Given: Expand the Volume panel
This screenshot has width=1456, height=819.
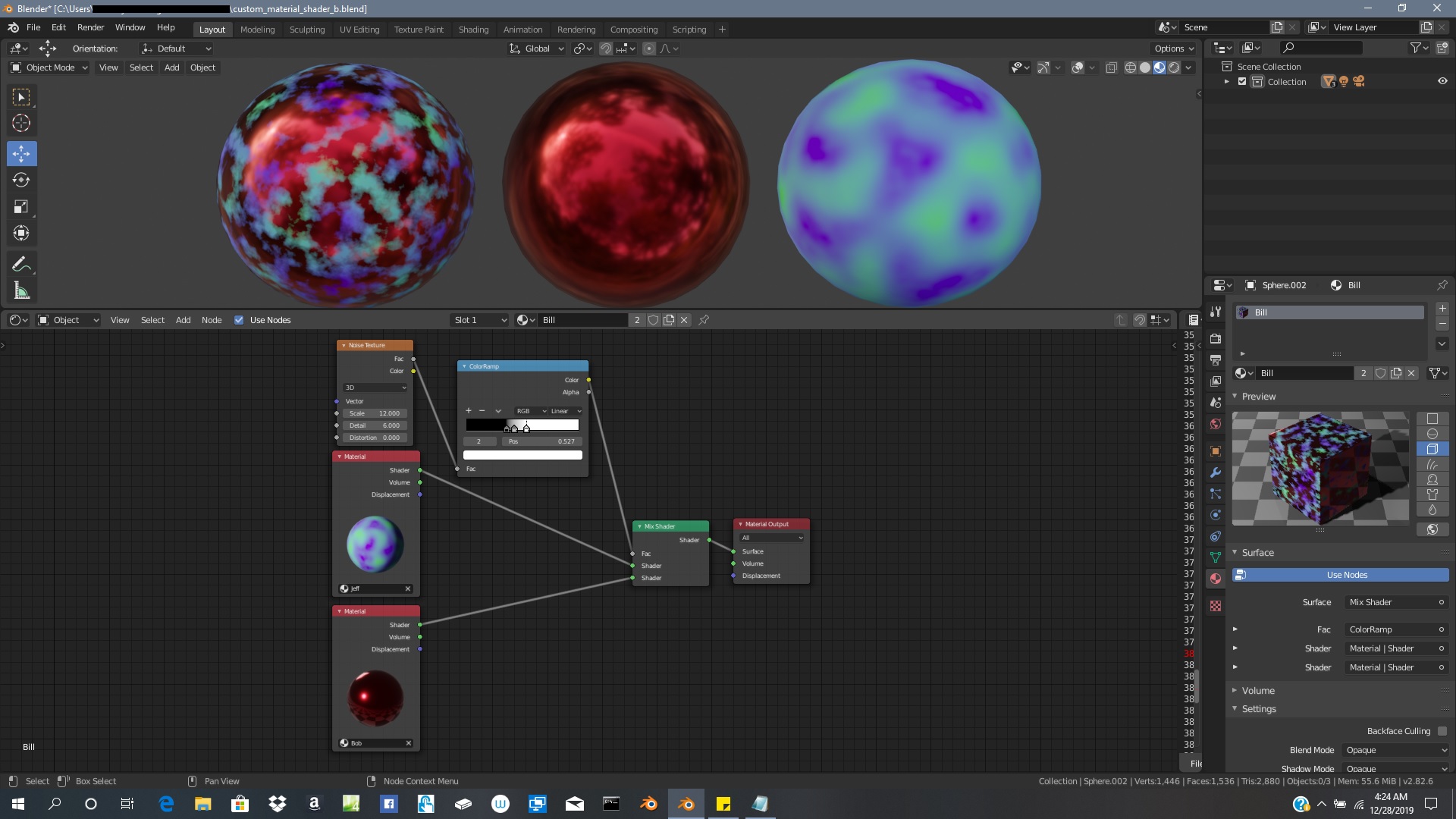Looking at the screenshot, I should point(1258,691).
